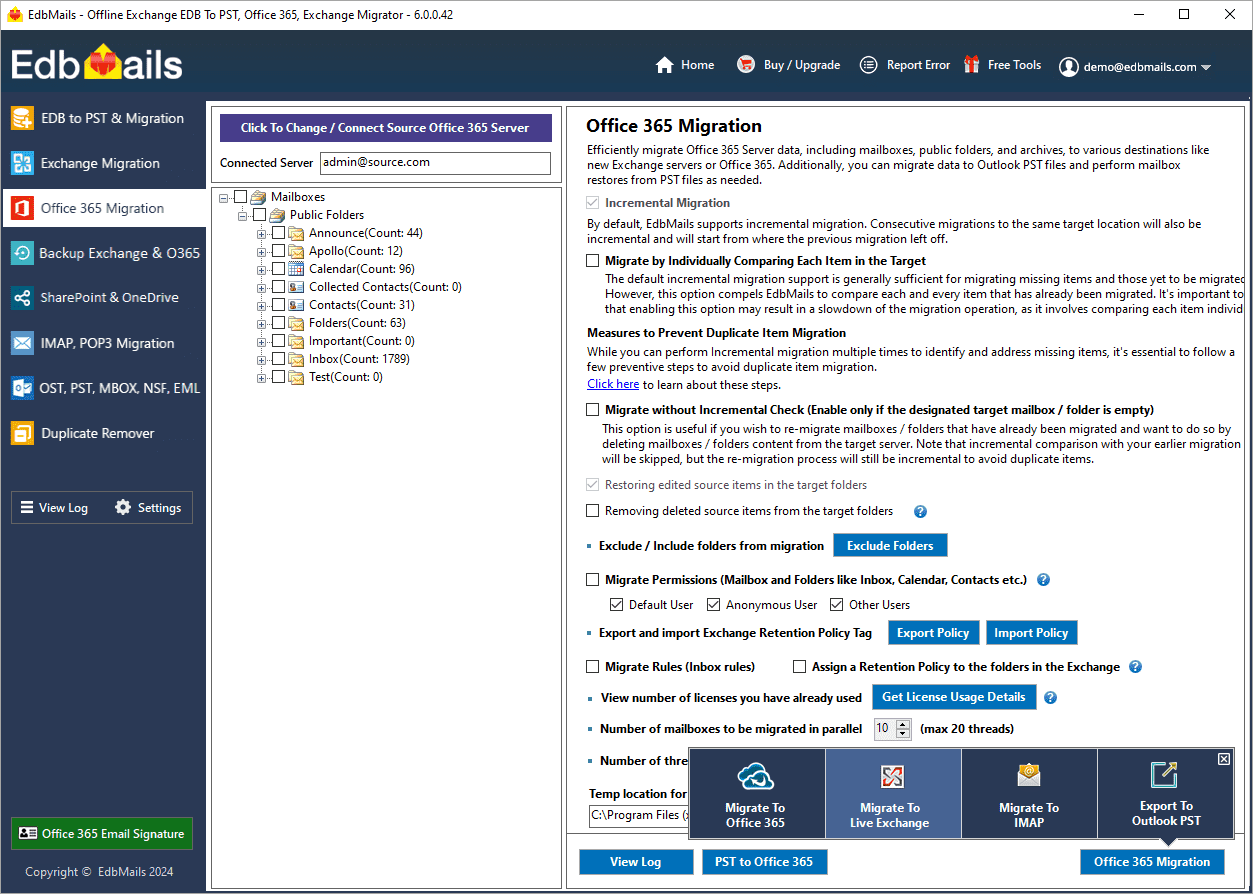Click the Settings gear icon
The height and width of the screenshot is (894, 1253).
(x=123, y=508)
